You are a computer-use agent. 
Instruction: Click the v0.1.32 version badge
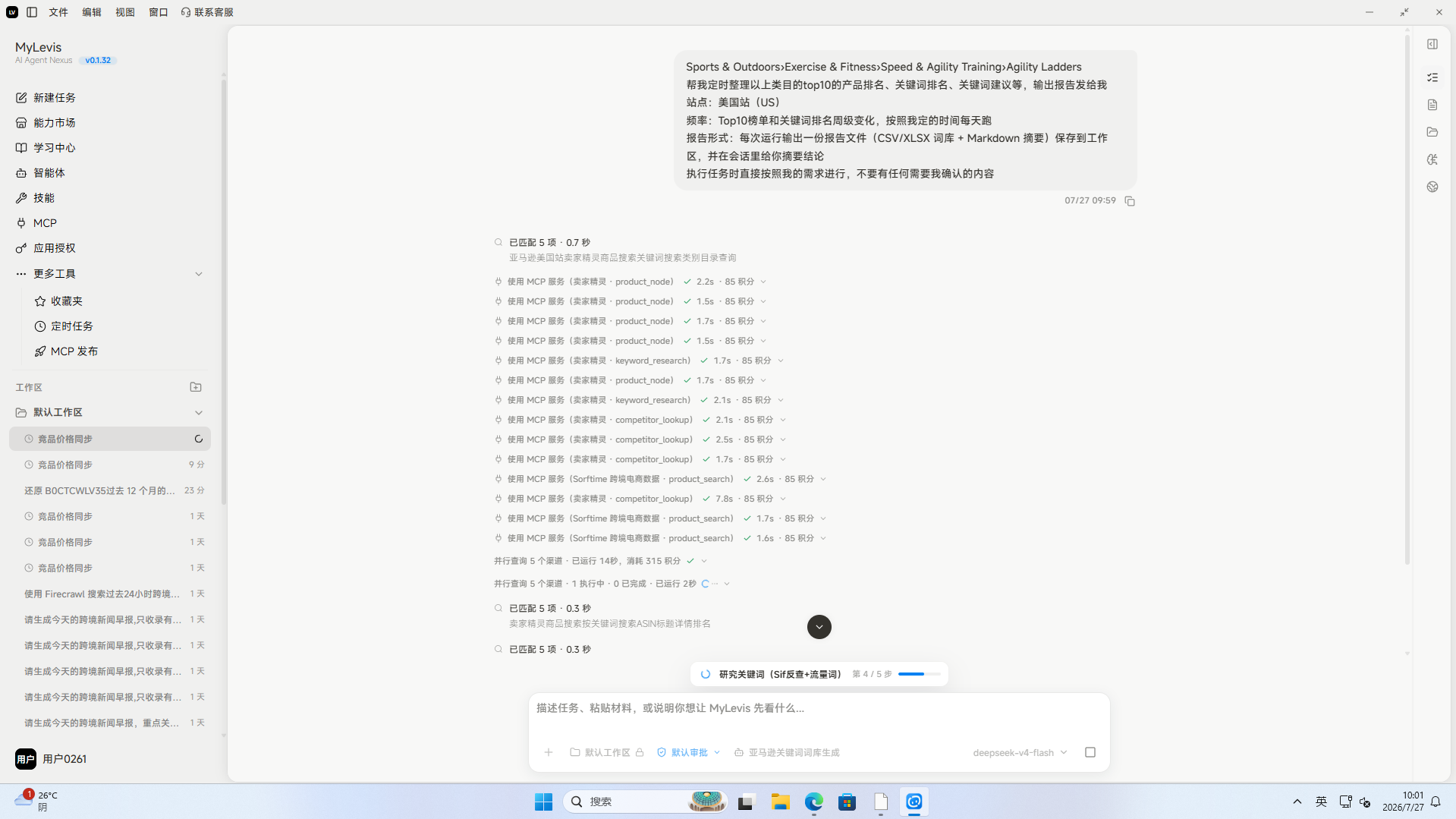point(98,60)
